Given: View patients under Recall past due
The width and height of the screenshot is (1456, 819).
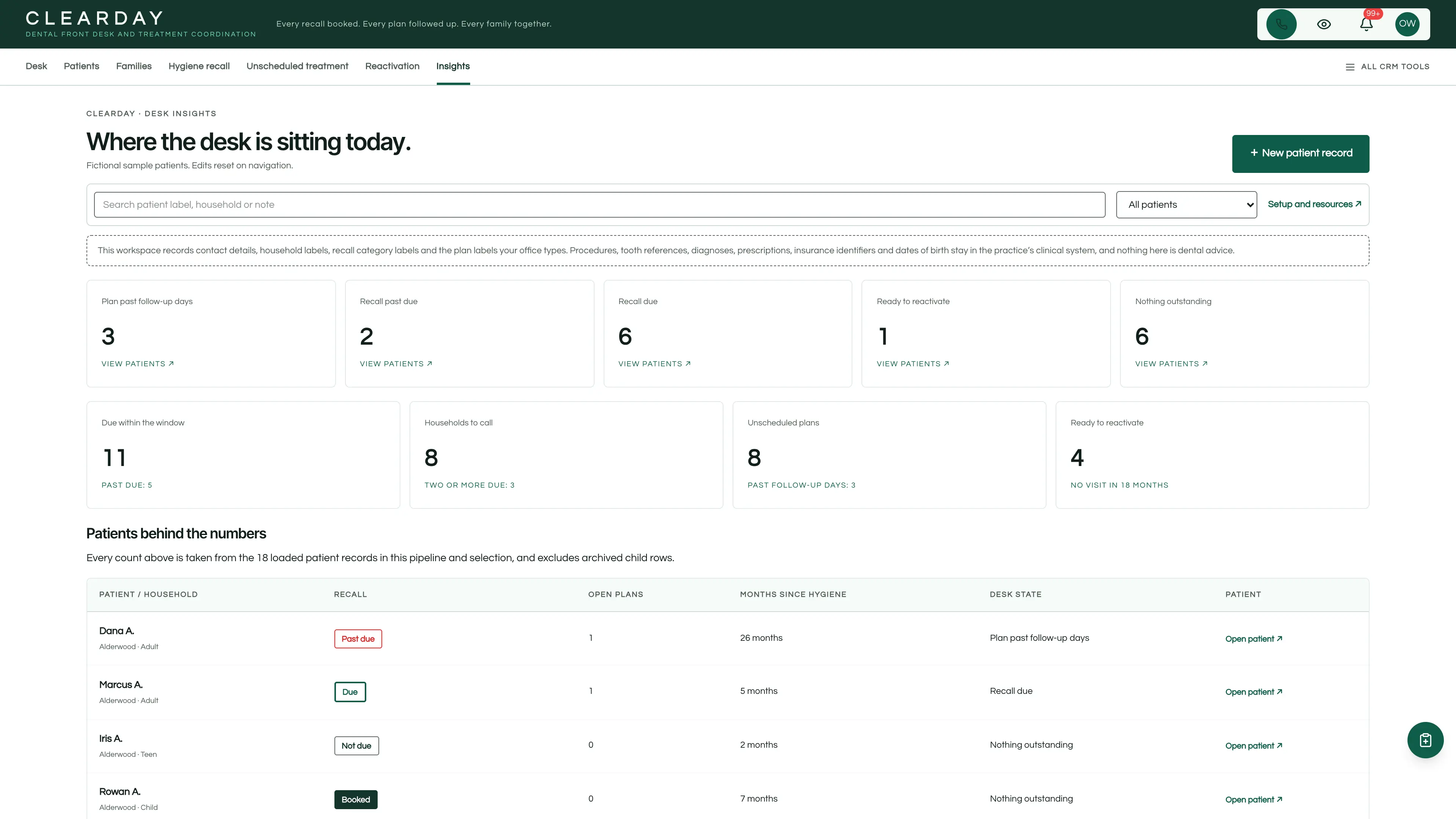Looking at the screenshot, I should (395, 364).
